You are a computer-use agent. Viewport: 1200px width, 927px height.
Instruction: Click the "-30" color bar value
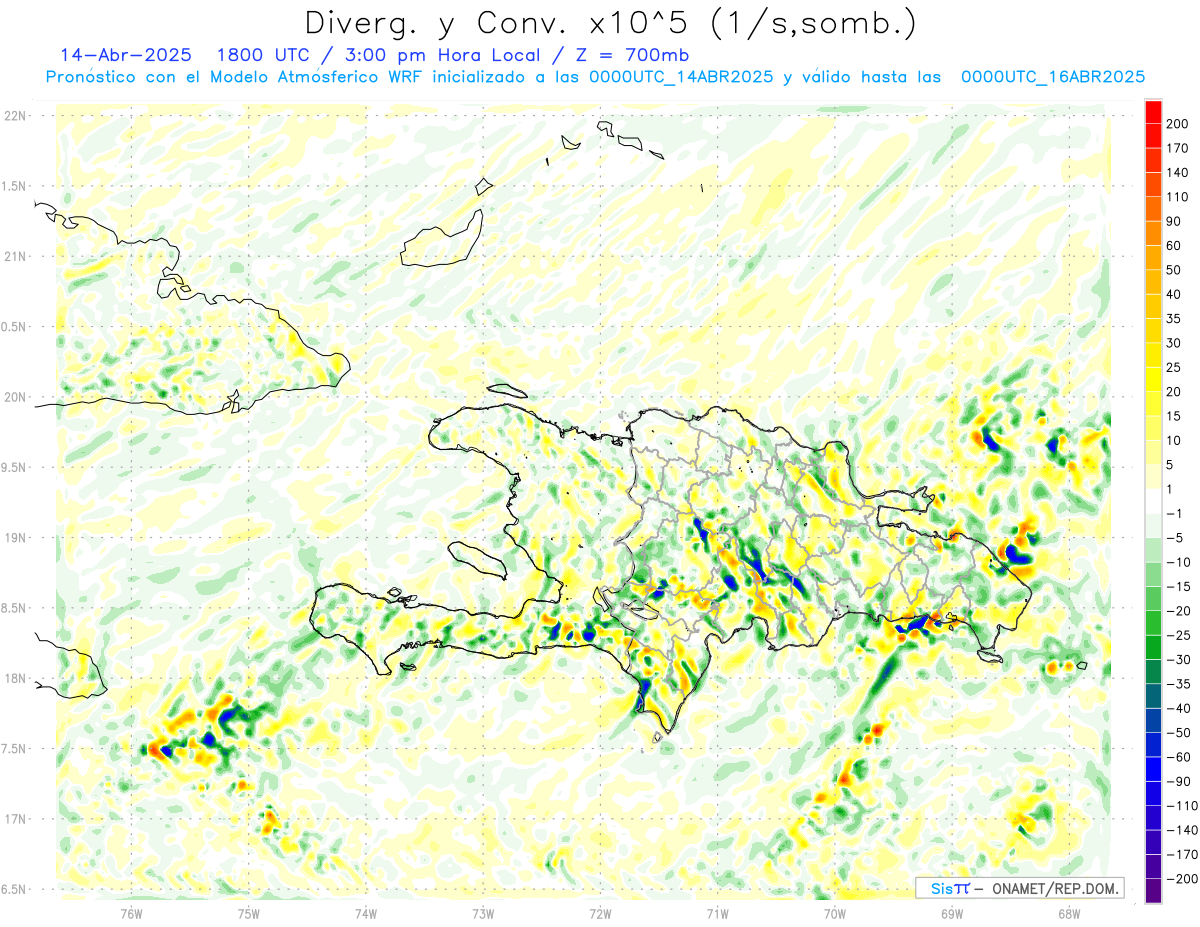click(1178, 660)
